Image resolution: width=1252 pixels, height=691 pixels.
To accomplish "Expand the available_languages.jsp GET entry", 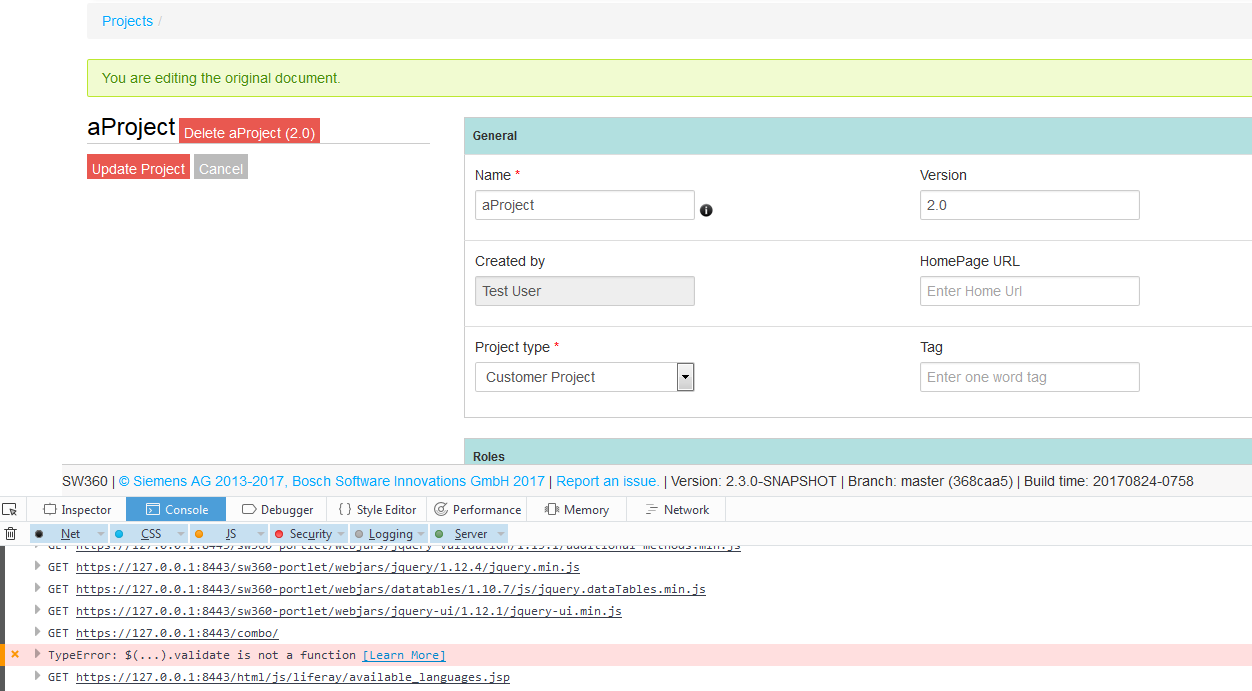I will 38,676.
